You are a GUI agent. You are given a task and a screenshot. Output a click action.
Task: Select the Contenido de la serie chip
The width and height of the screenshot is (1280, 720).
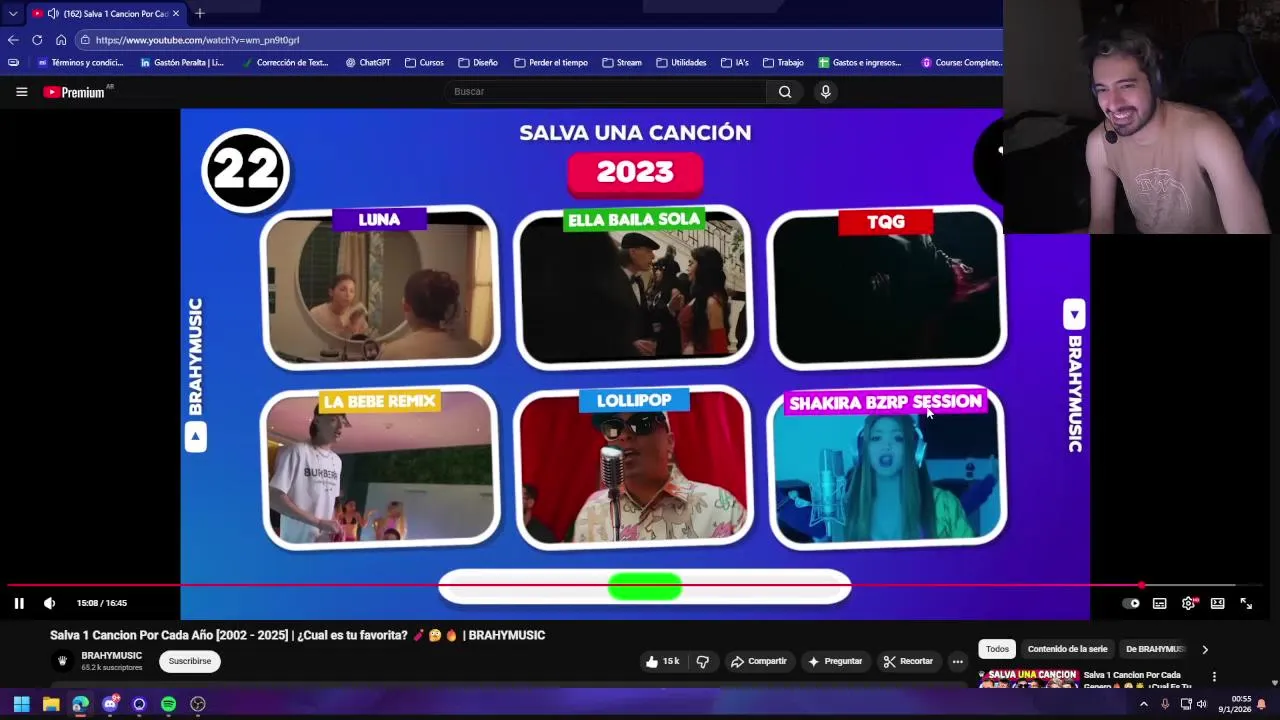1067,649
